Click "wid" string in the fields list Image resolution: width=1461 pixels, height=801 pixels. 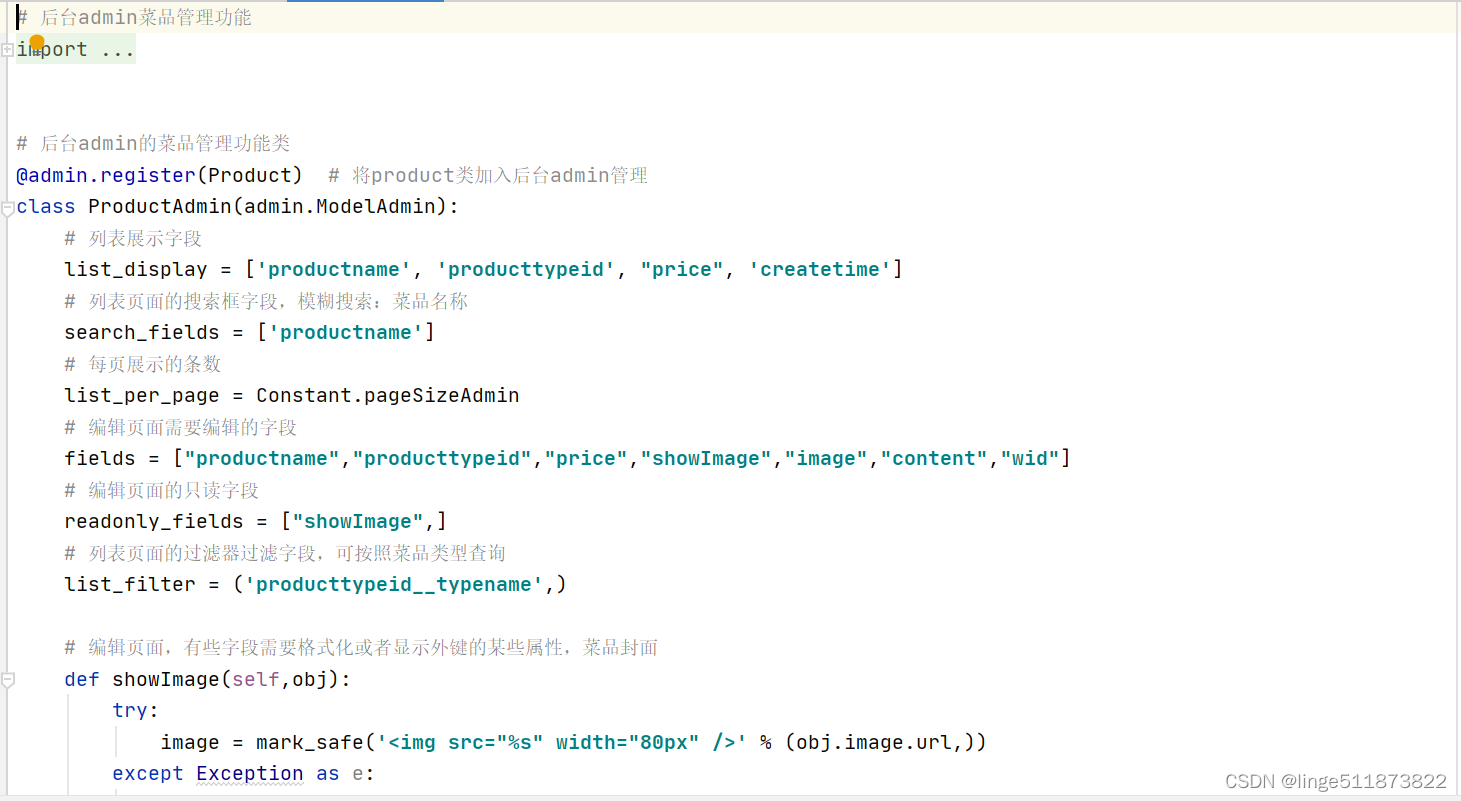click(x=1030, y=458)
